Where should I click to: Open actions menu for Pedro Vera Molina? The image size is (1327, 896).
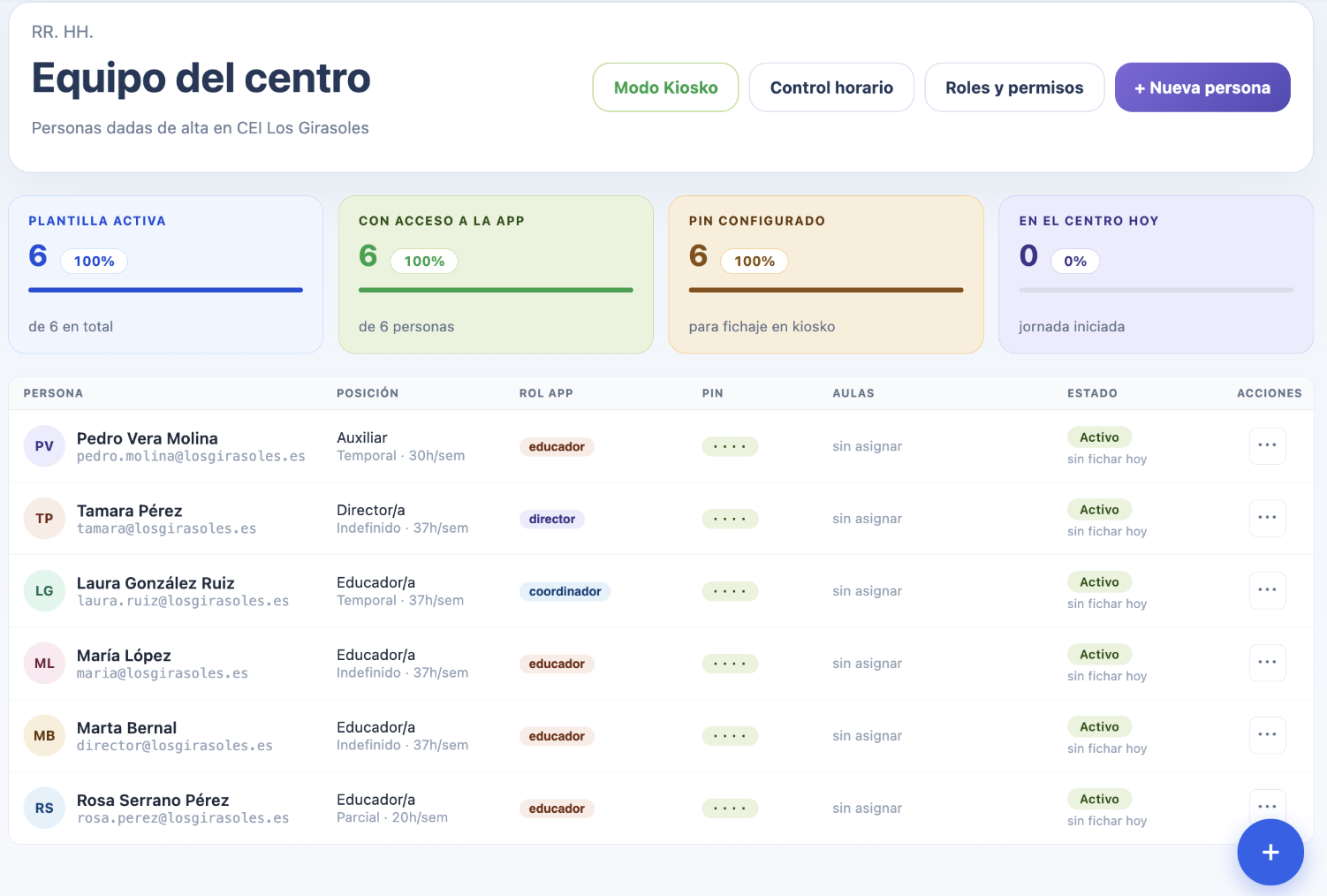[1267, 445]
